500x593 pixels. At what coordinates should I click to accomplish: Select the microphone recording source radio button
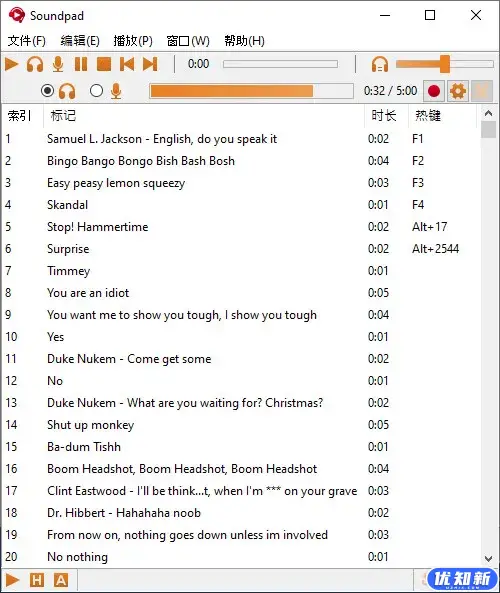tap(96, 91)
